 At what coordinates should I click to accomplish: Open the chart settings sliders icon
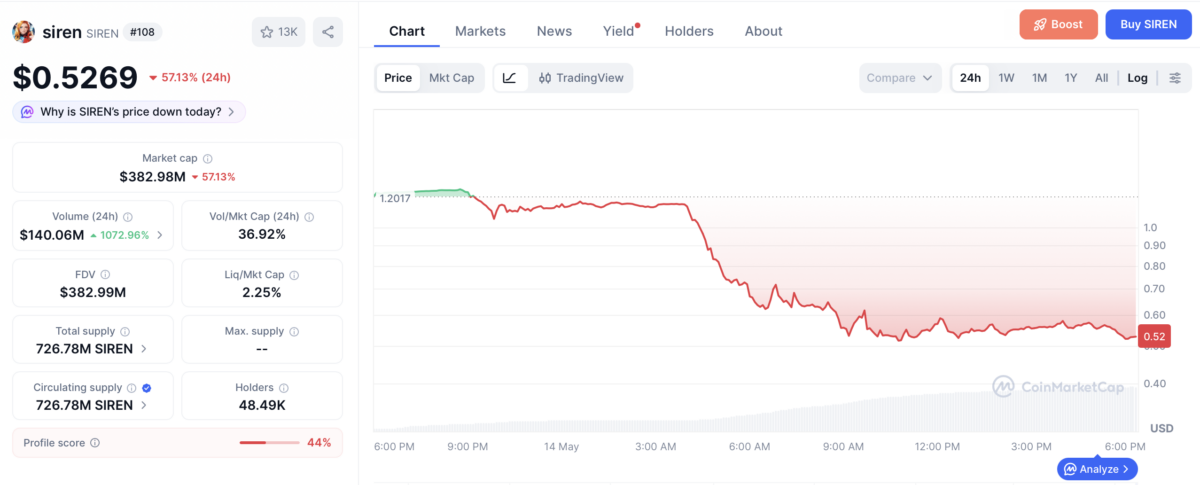point(1175,78)
